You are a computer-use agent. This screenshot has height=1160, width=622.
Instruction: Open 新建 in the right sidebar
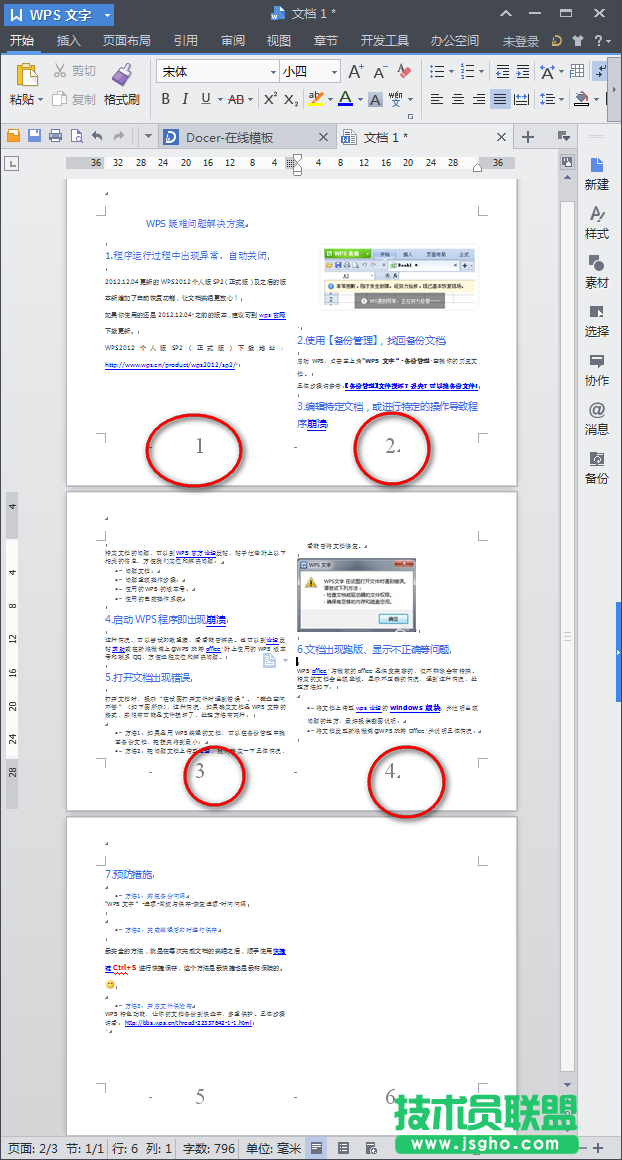click(597, 173)
